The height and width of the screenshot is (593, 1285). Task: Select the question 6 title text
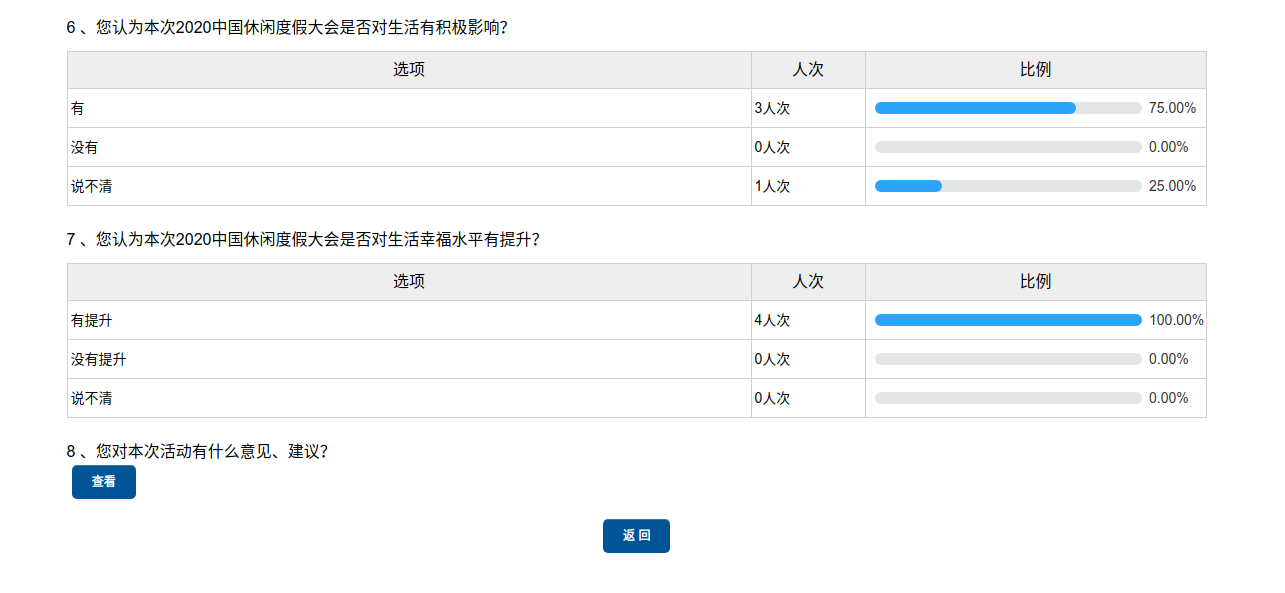(287, 28)
